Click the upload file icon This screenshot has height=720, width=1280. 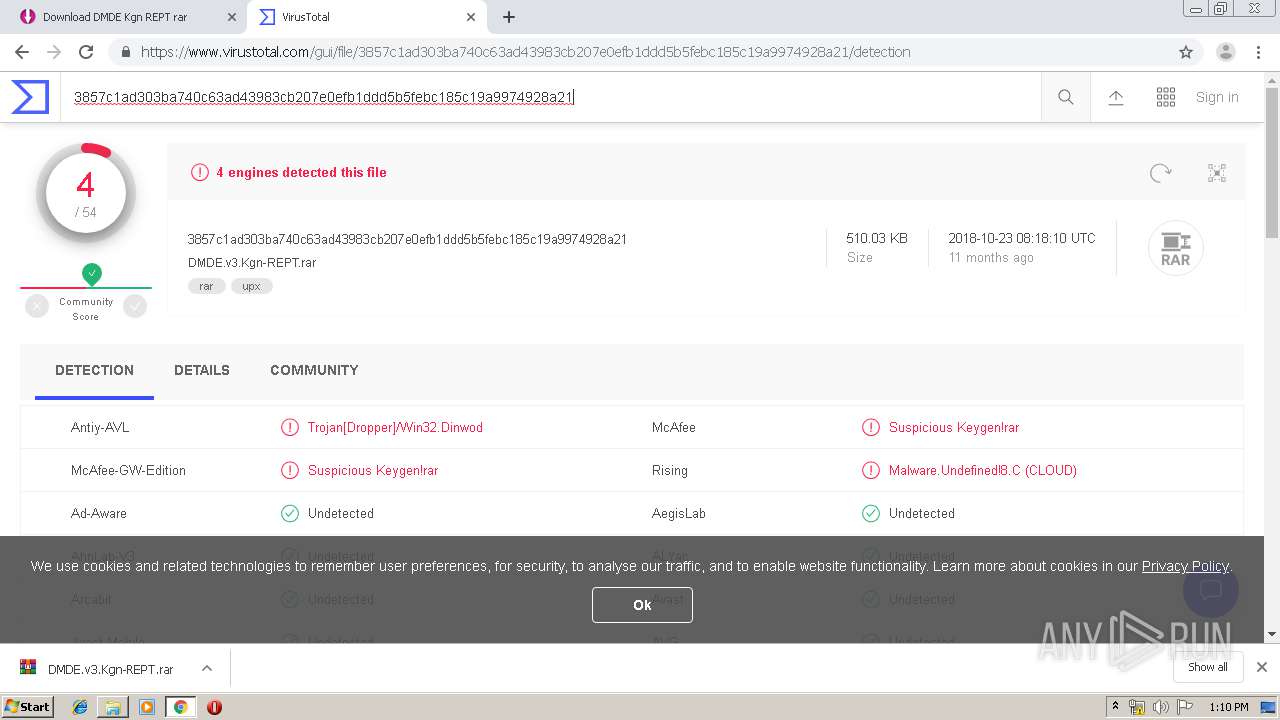click(x=1116, y=97)
